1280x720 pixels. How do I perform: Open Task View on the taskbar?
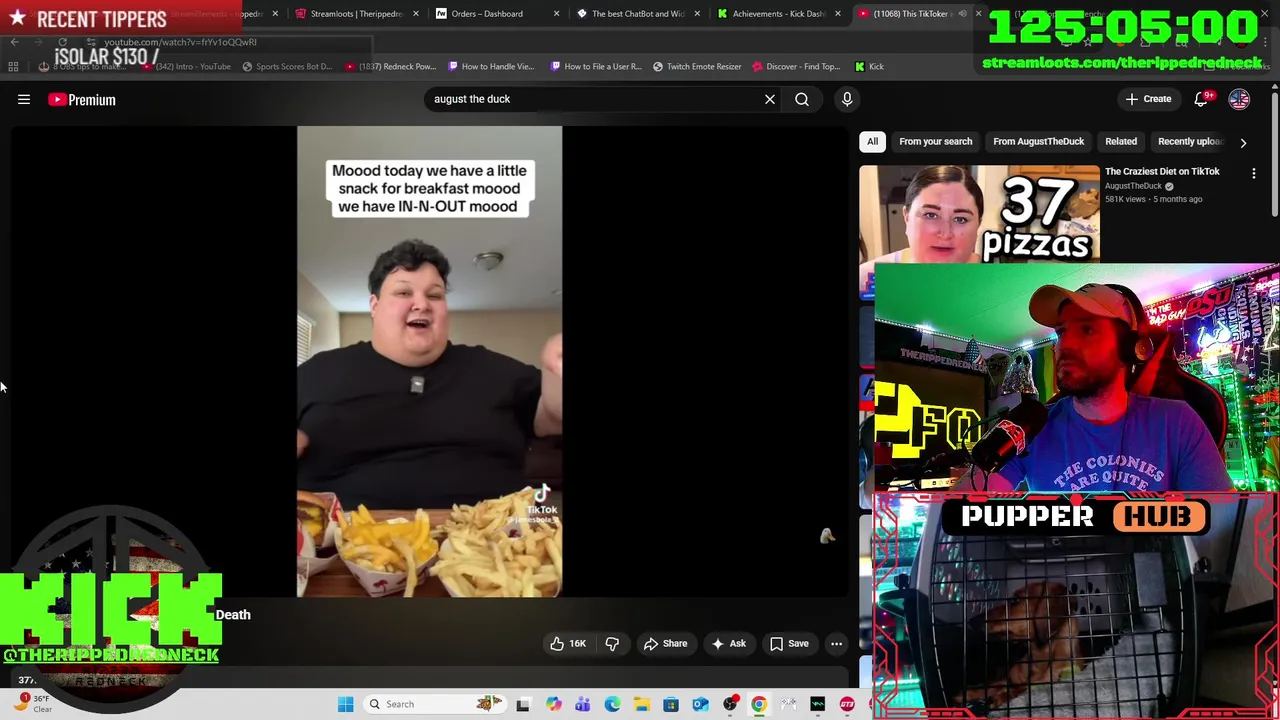pos(522,704)
